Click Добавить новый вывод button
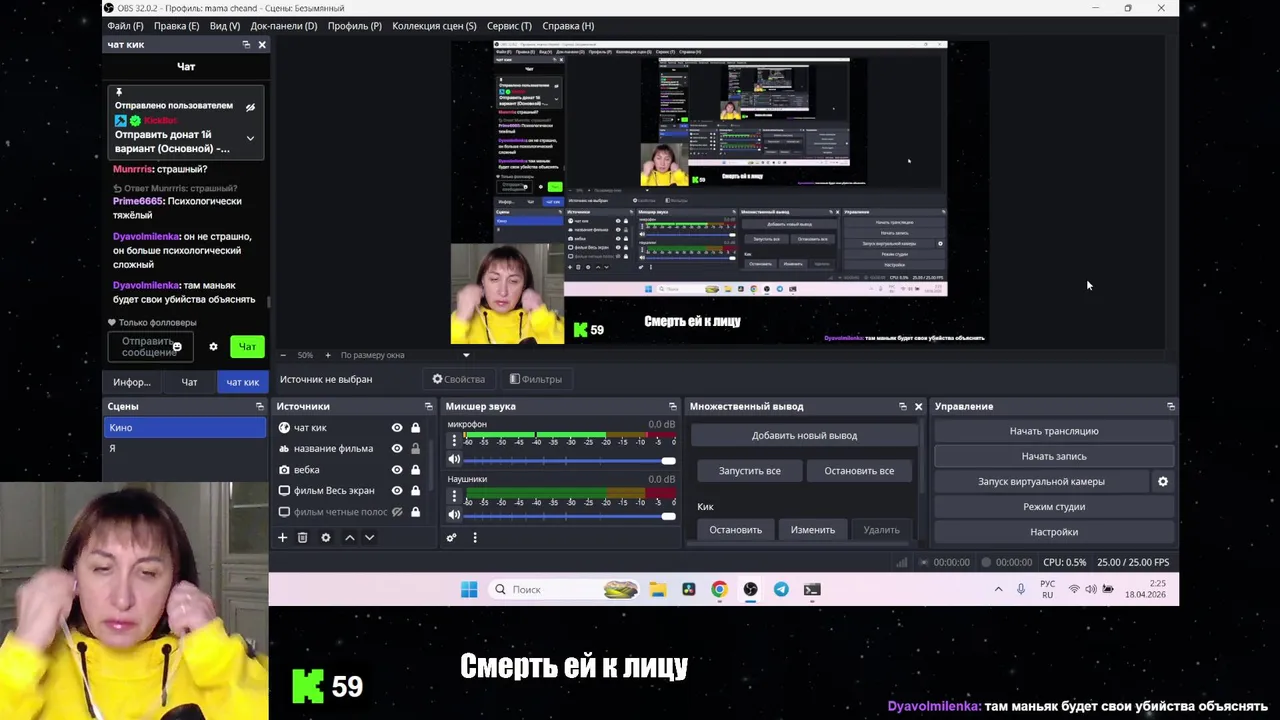 (x=804, y=436)
